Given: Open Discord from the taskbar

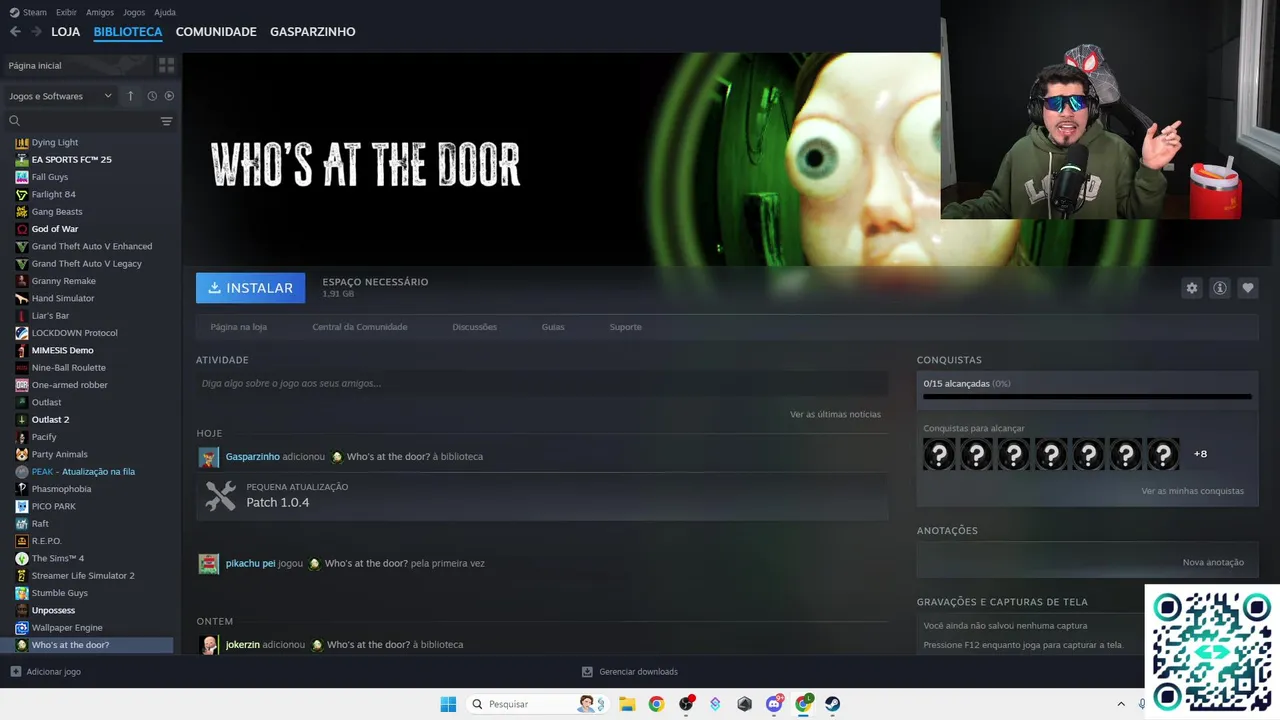Looking at the screenshot, I should (774, 704).
